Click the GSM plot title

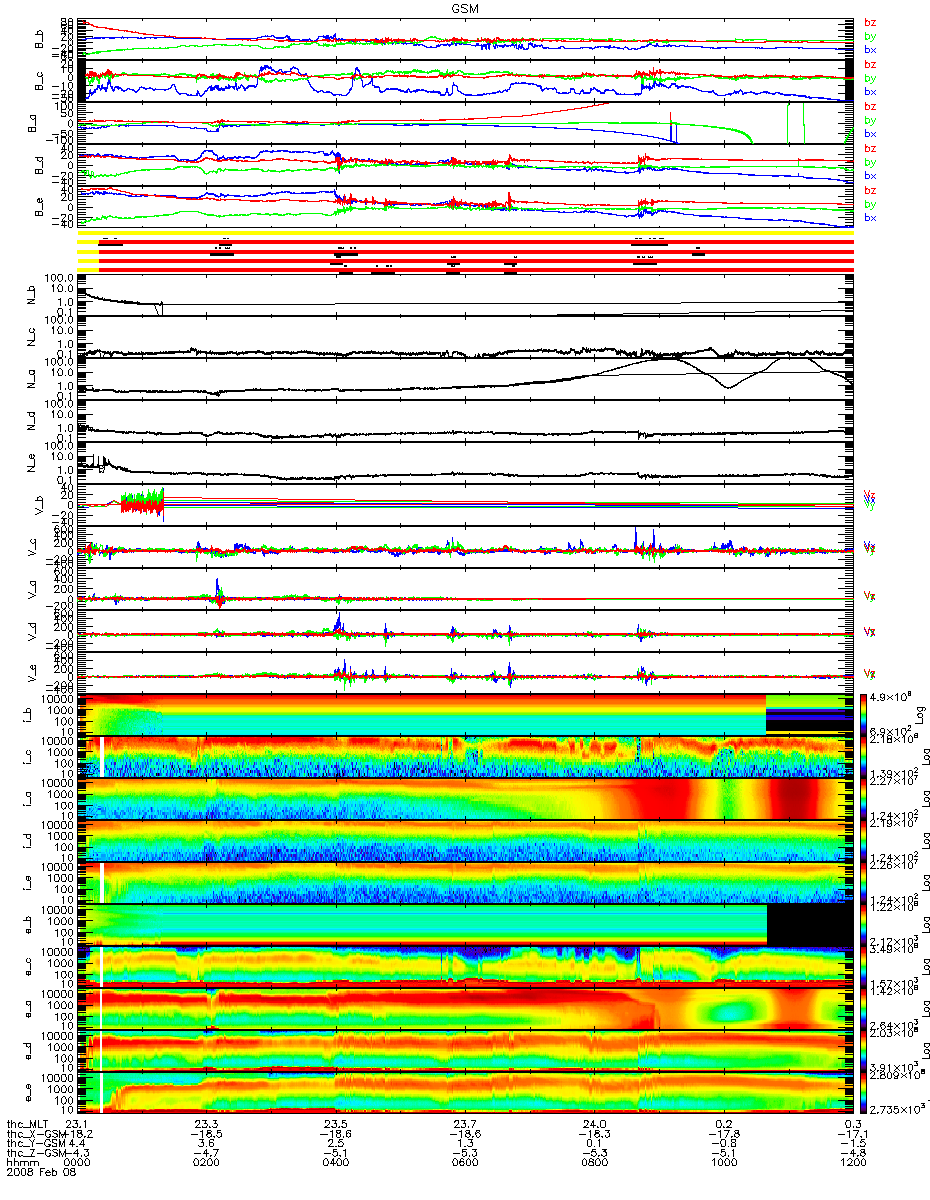467,7
